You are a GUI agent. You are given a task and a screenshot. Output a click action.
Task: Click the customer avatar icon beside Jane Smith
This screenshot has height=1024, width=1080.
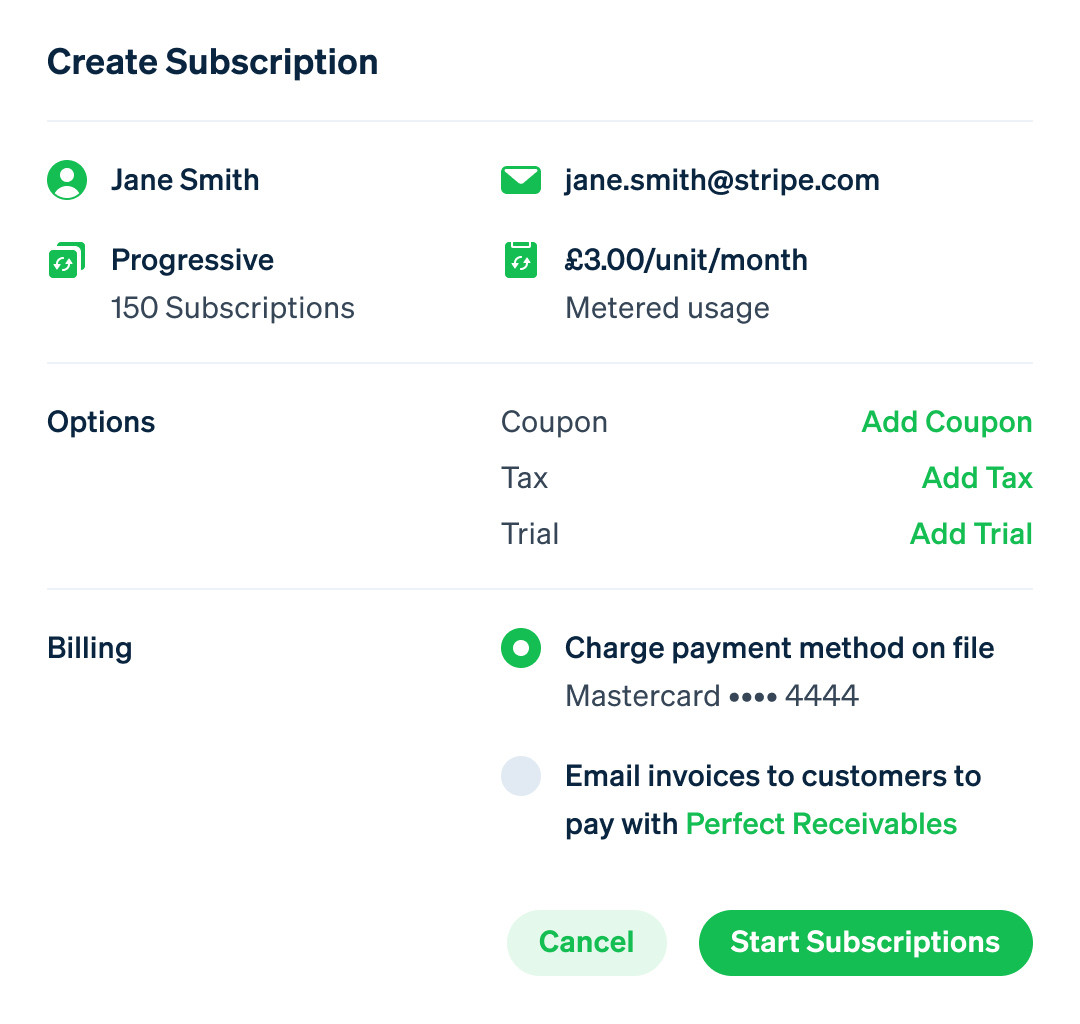point(67,180)
